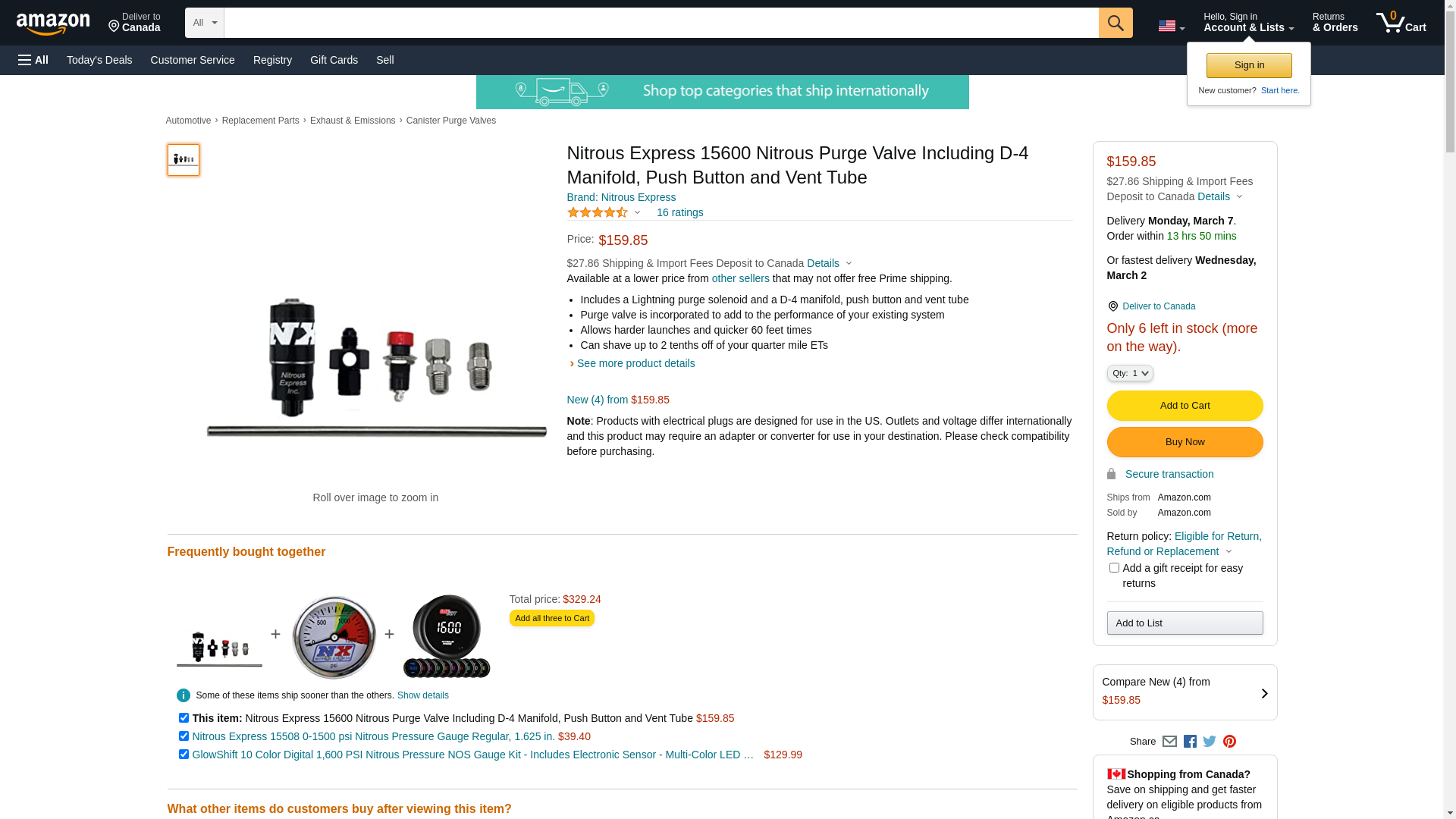
Task: Open the hamburger All menu
Action: (33, 60)
